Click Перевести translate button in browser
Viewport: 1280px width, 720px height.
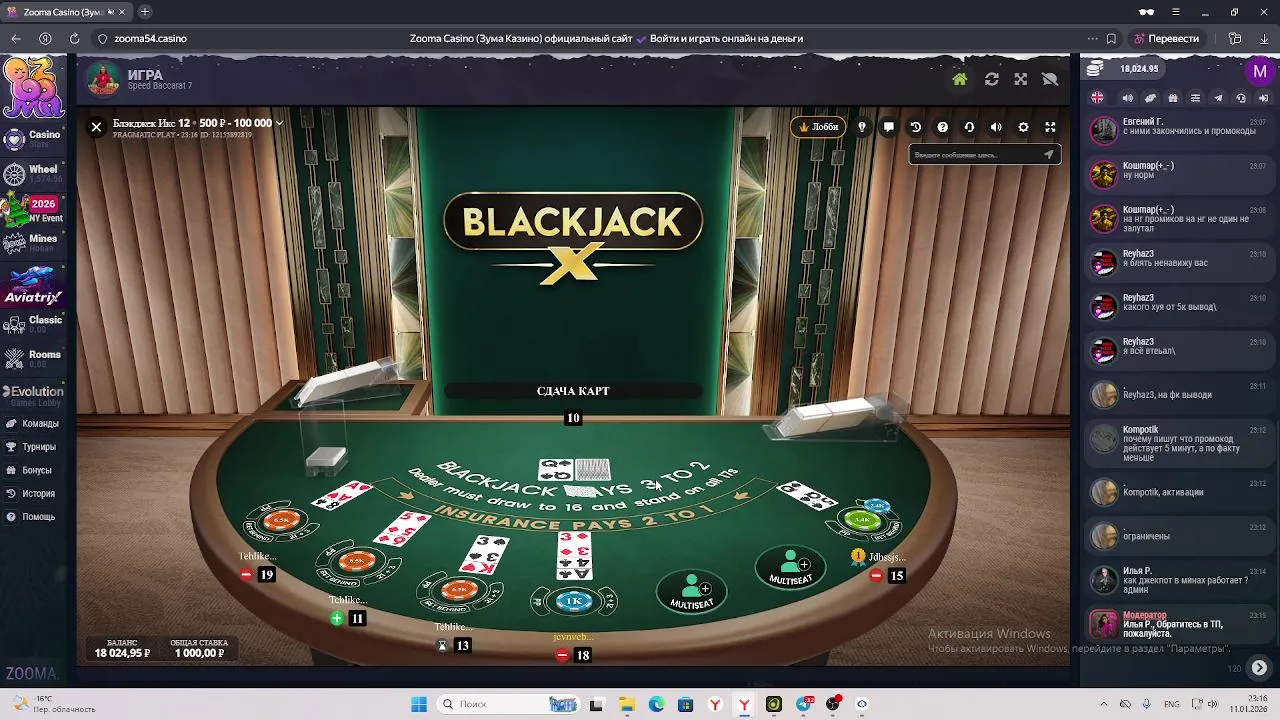(1166, 39)
